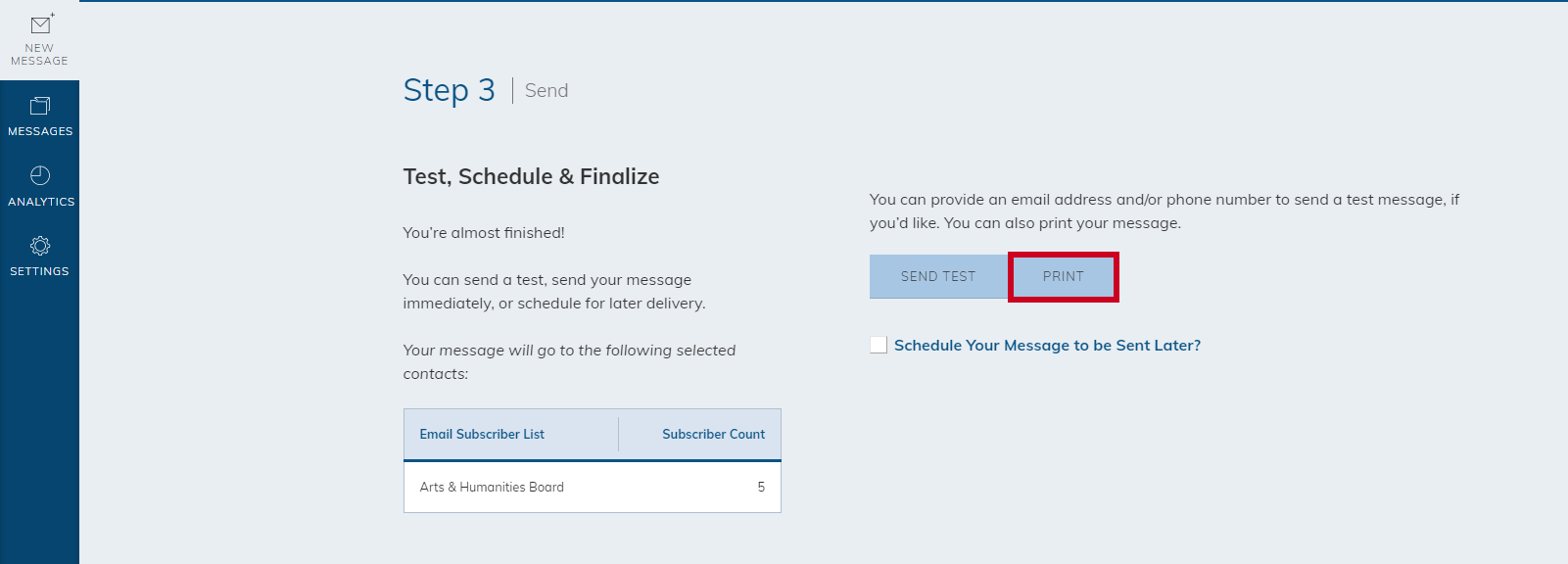Open the Settings gear icon
1568x564 pixels.
click(x=40, y=246)
